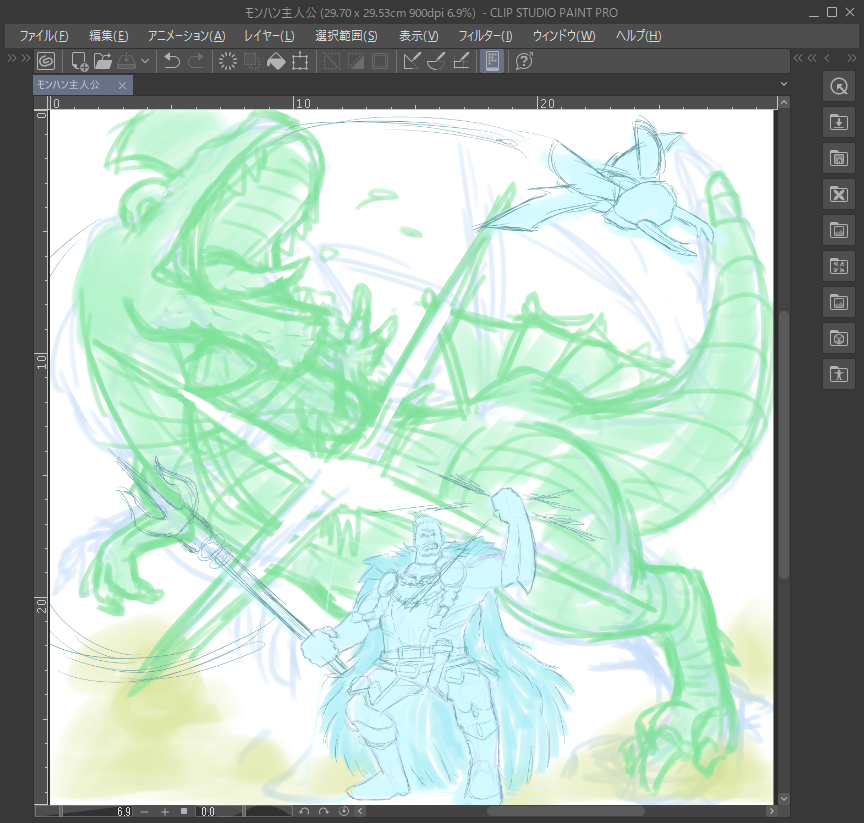Zoom out with the minus button
The width and height of the screenshot is (864, 823).
(144, 811)
